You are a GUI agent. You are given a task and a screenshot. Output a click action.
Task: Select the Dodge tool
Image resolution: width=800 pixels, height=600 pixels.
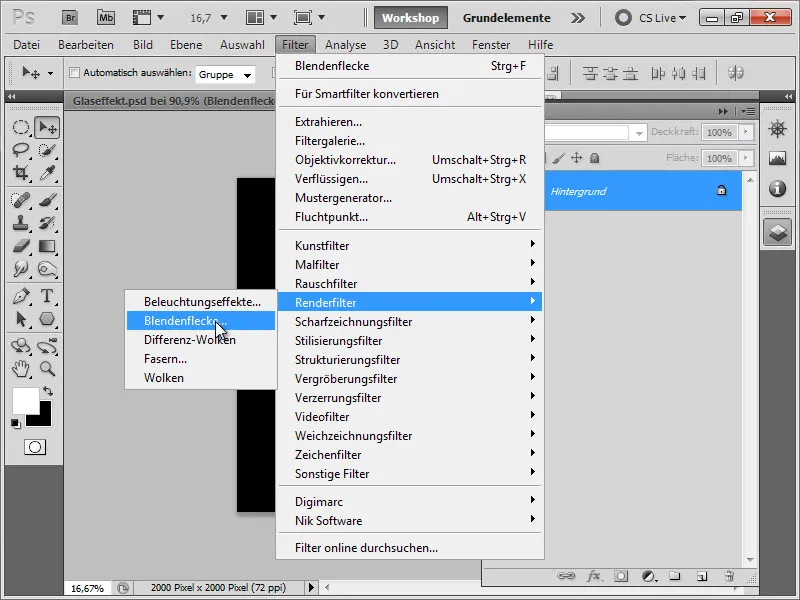click(21, 269)
